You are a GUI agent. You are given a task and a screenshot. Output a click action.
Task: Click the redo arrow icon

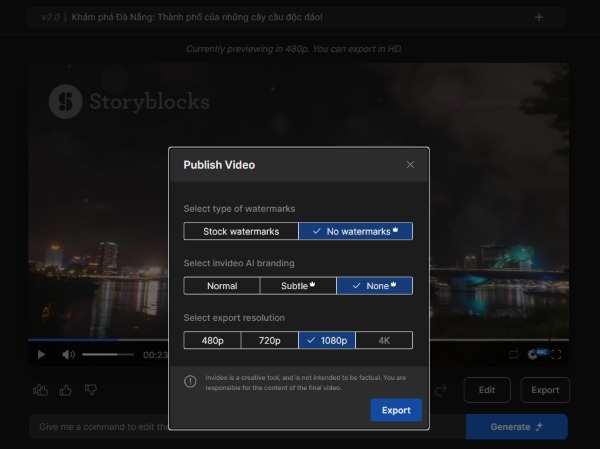[x=441, y=390]
